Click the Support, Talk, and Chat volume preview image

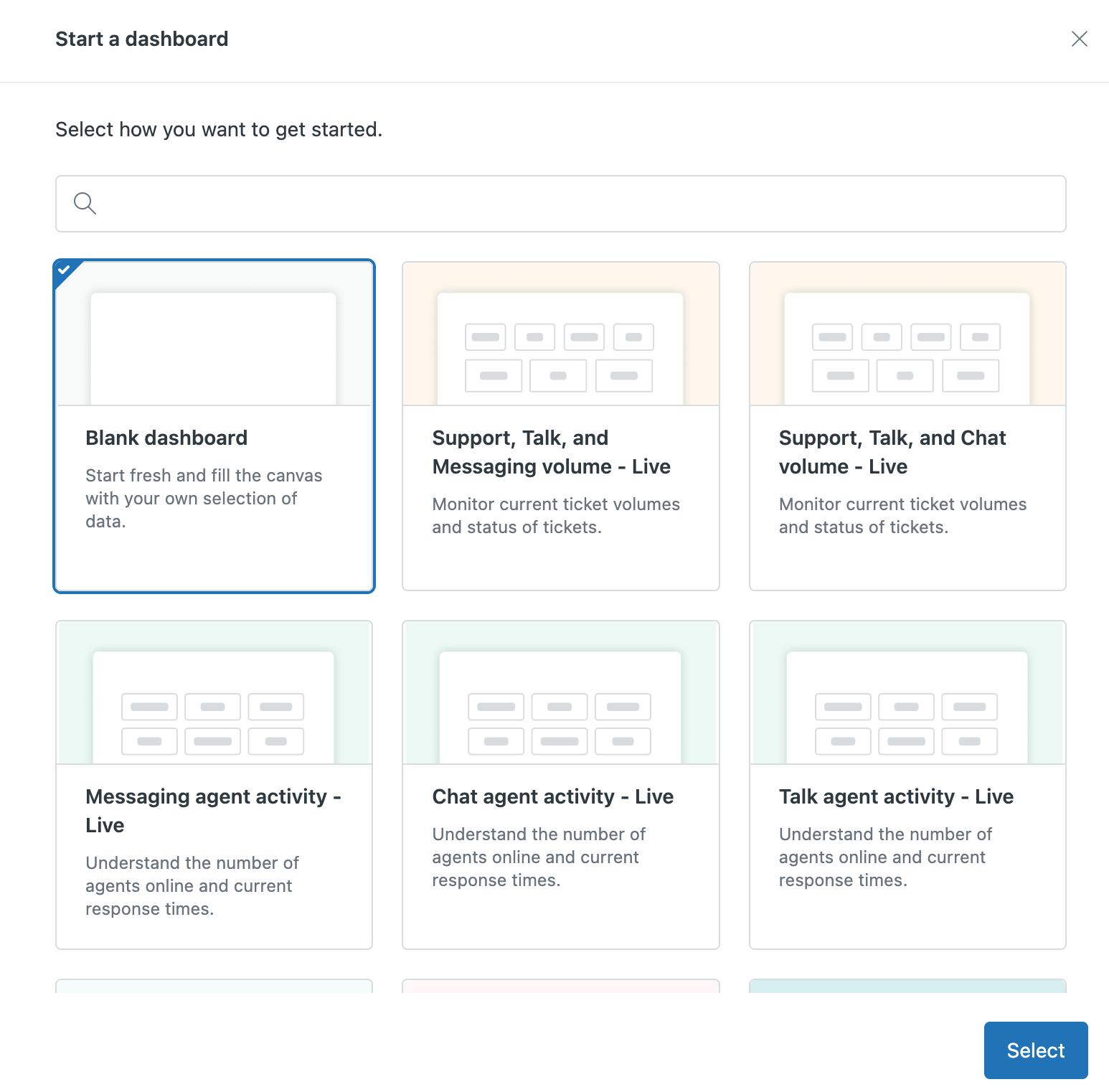[x=907, y=334]
